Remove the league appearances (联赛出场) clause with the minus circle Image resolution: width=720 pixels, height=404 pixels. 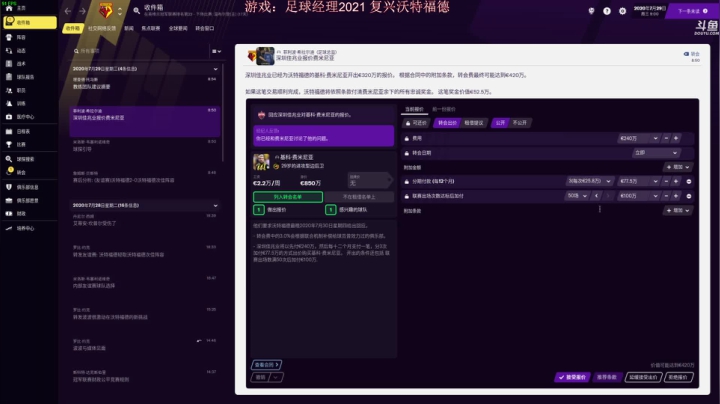(689, 196)
